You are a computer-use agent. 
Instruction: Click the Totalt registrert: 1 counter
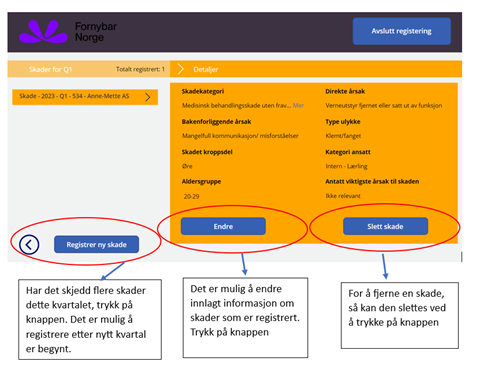click(140, 69)
